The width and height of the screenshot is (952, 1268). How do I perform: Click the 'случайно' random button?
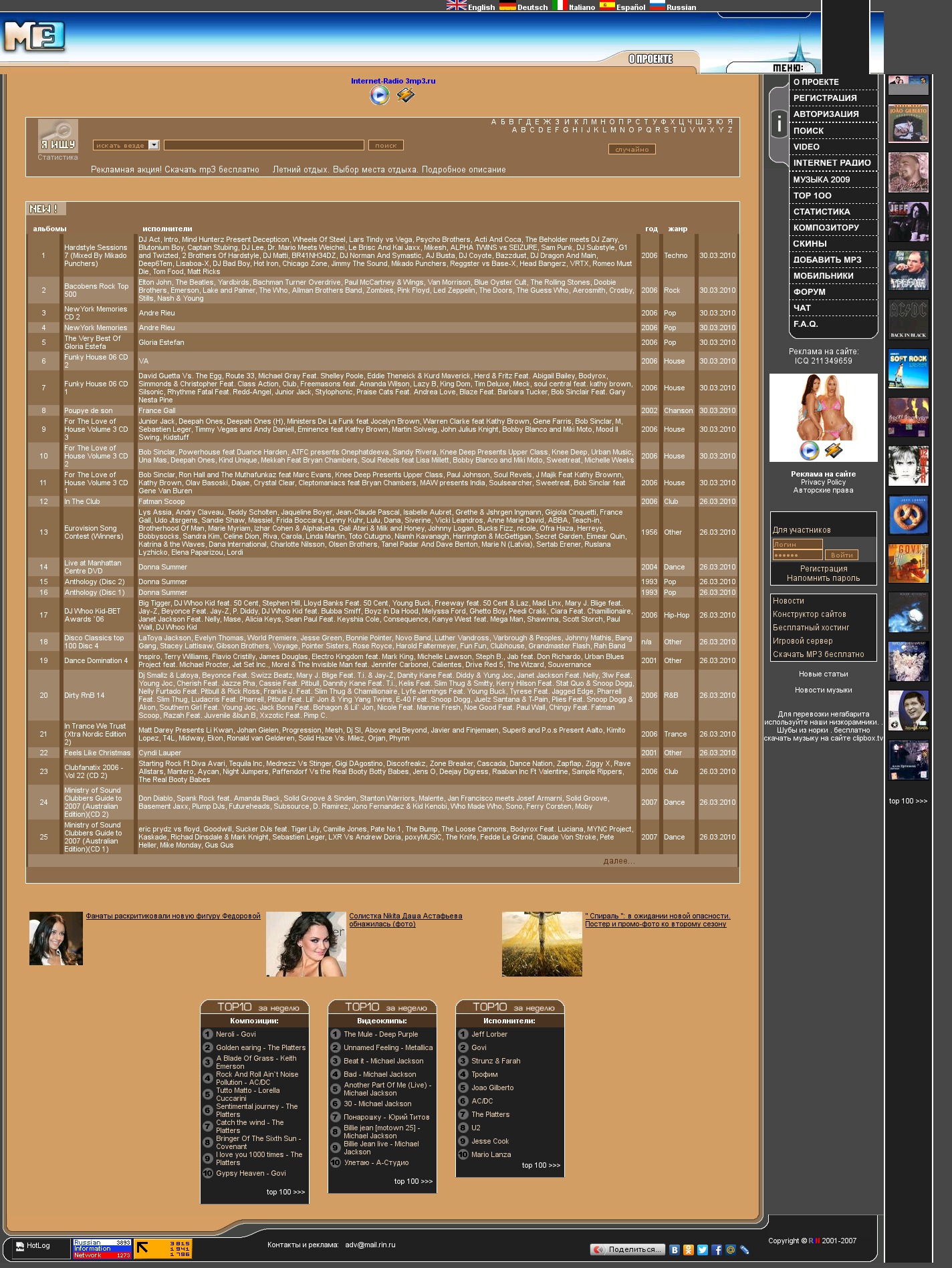(x=632, y=150)
